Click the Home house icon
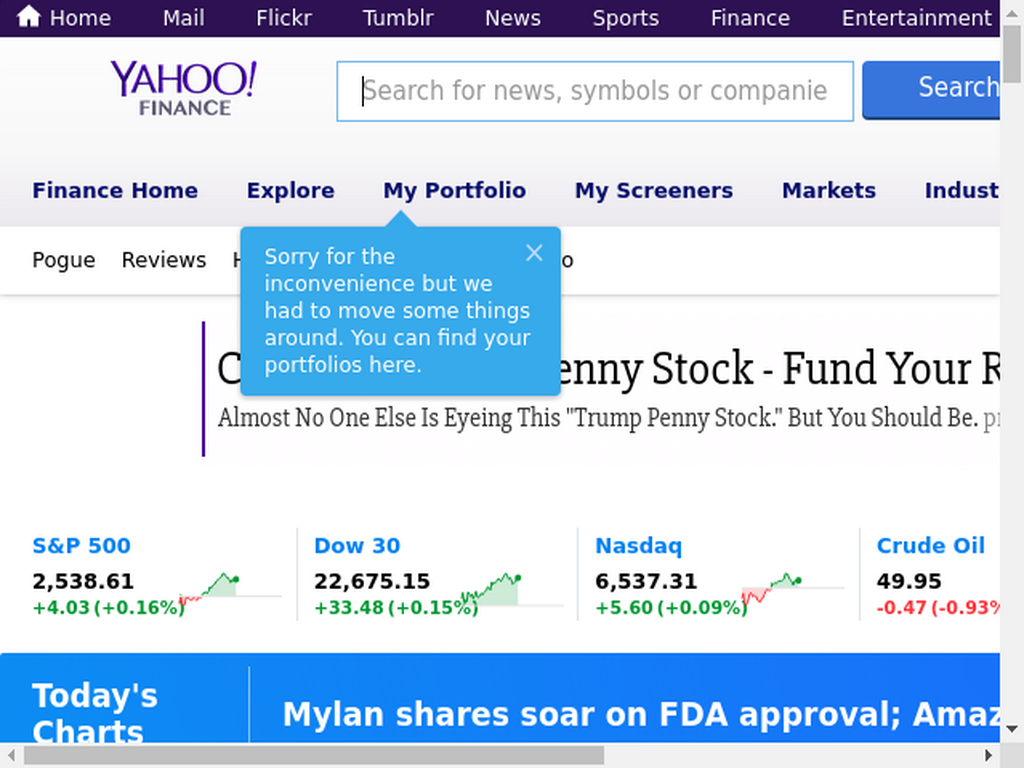Image resolution: width=1024 pixels, height=768 pixels. [x=28, y=16]
